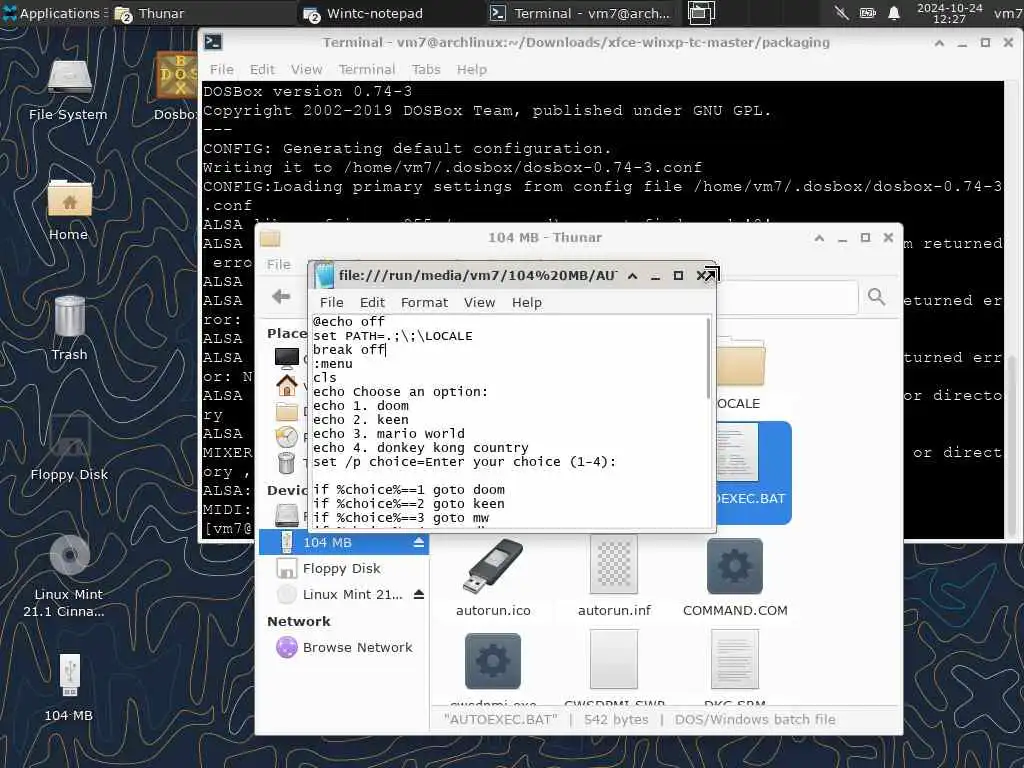Open the Dosbox desktop shortcut
The height and width of the screenshot is (768, 1024).
click(x=176, y=87)
